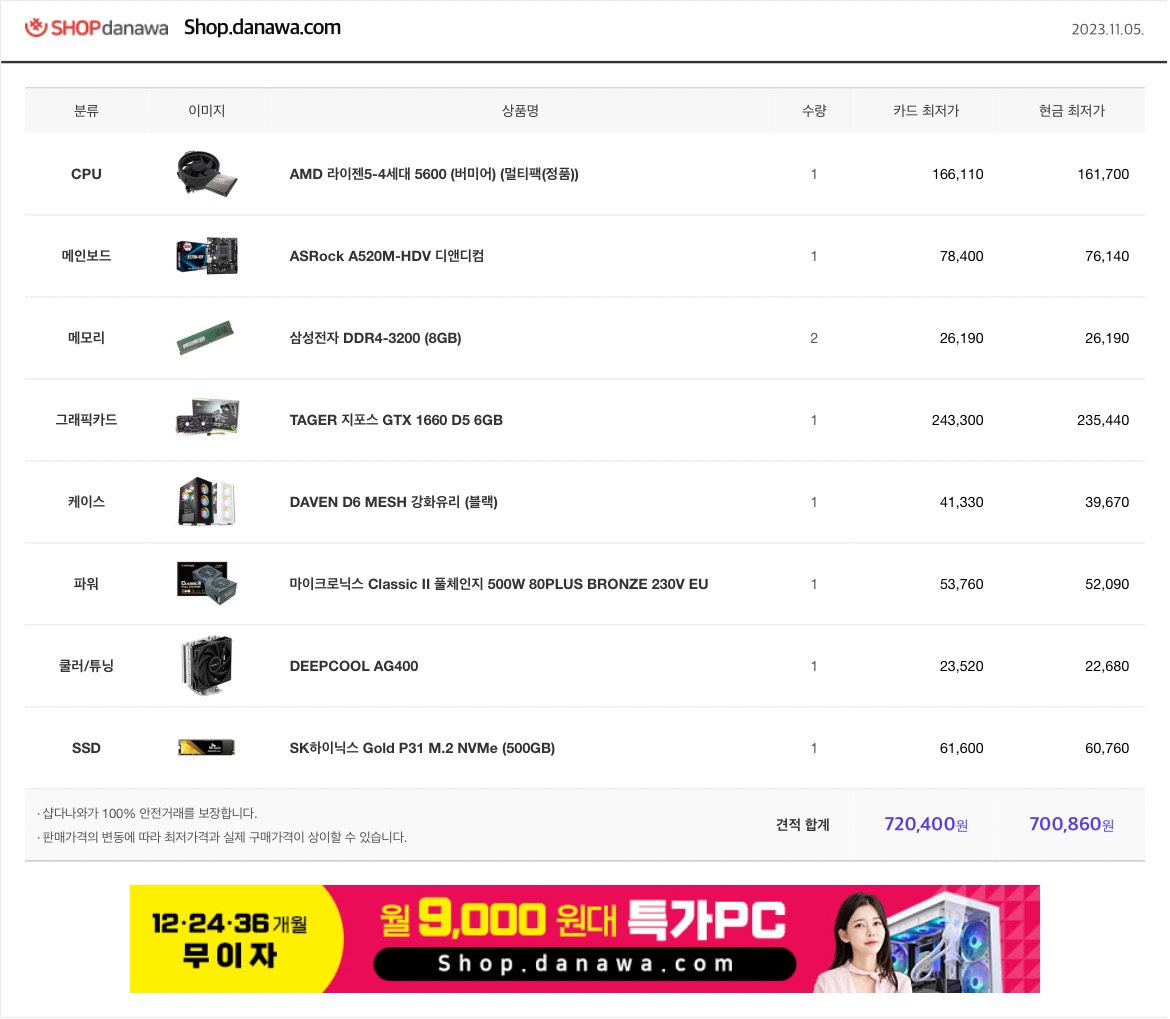Click the 케이스 category label
The image size is (1170, 1019).
tap(86, 503)
